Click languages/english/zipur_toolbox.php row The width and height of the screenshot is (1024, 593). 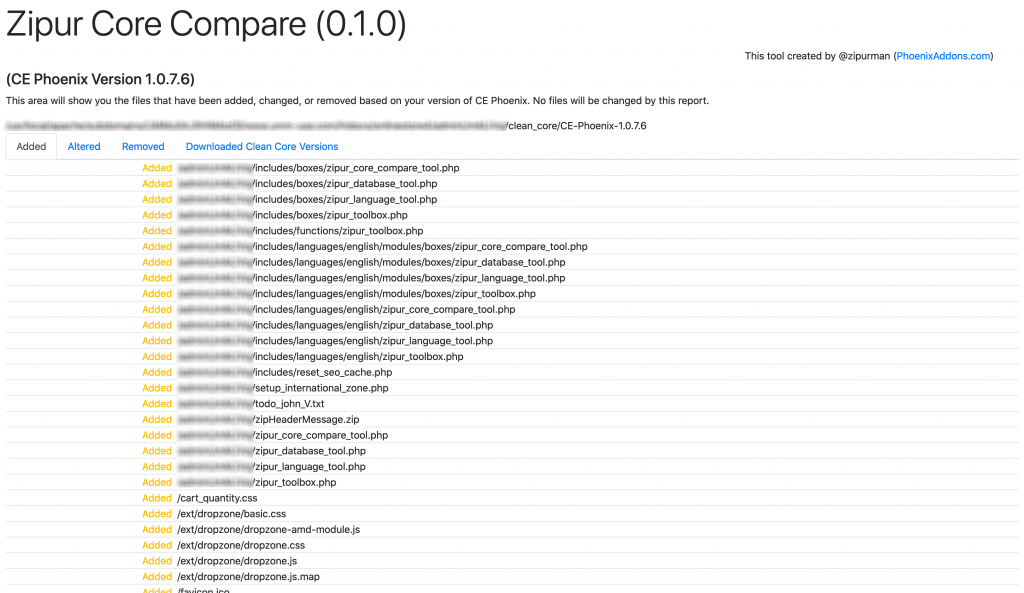click(x=512, y=356)
